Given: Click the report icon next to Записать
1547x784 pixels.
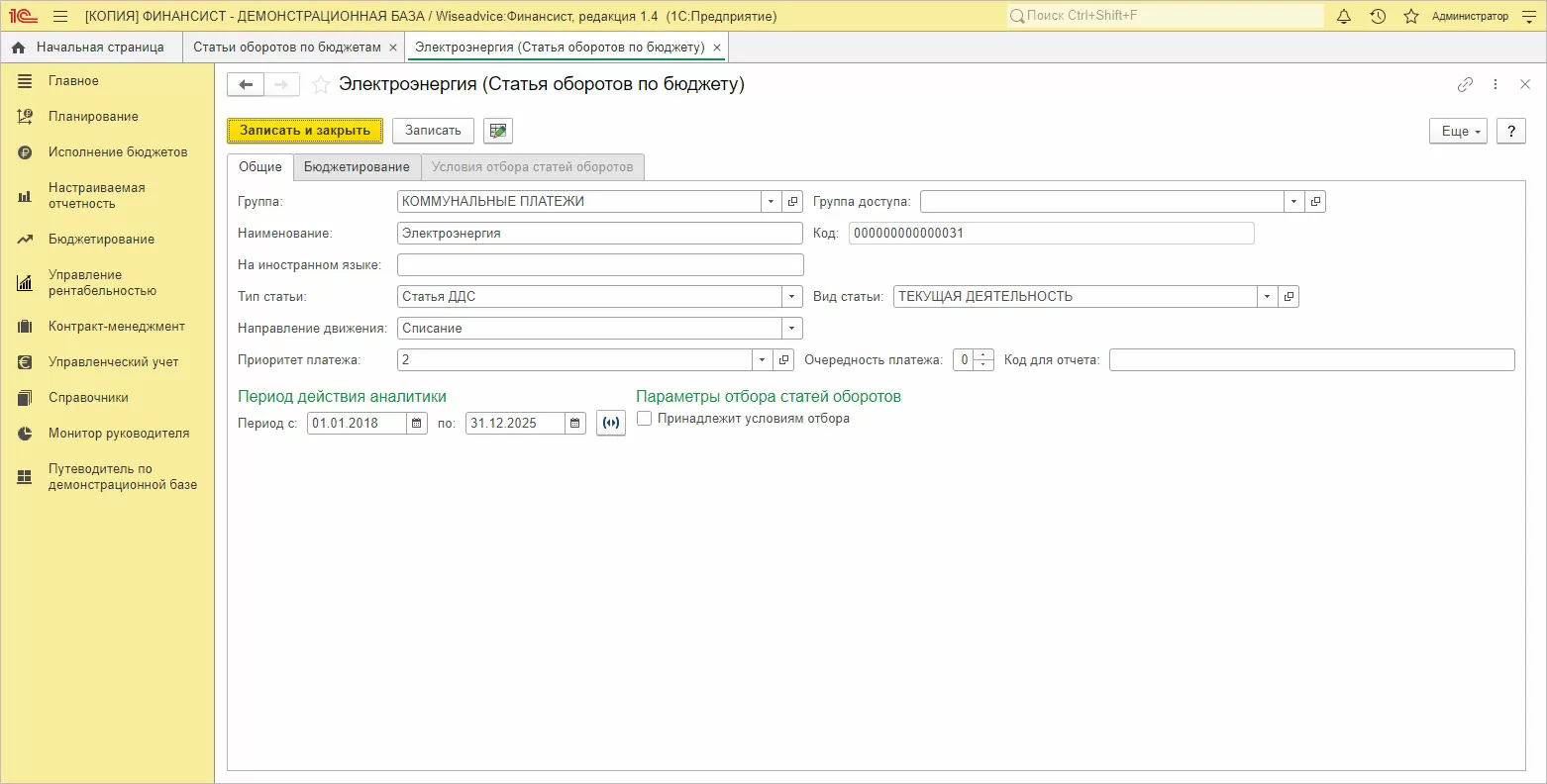Looking at the screenshot, I should point(497,131).
